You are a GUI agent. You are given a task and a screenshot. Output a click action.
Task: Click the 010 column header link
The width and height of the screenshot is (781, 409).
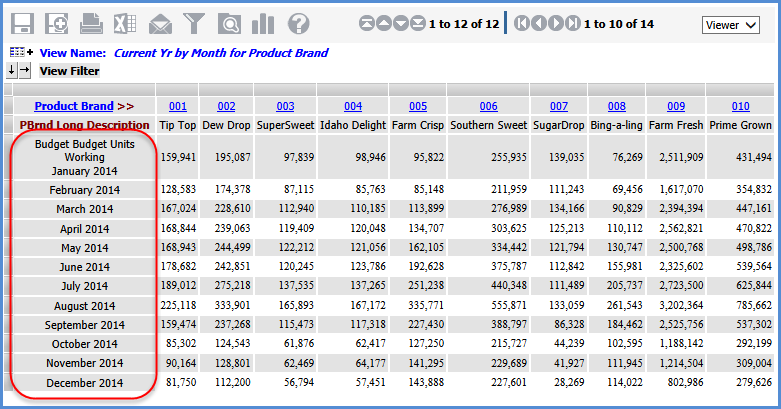740,106
